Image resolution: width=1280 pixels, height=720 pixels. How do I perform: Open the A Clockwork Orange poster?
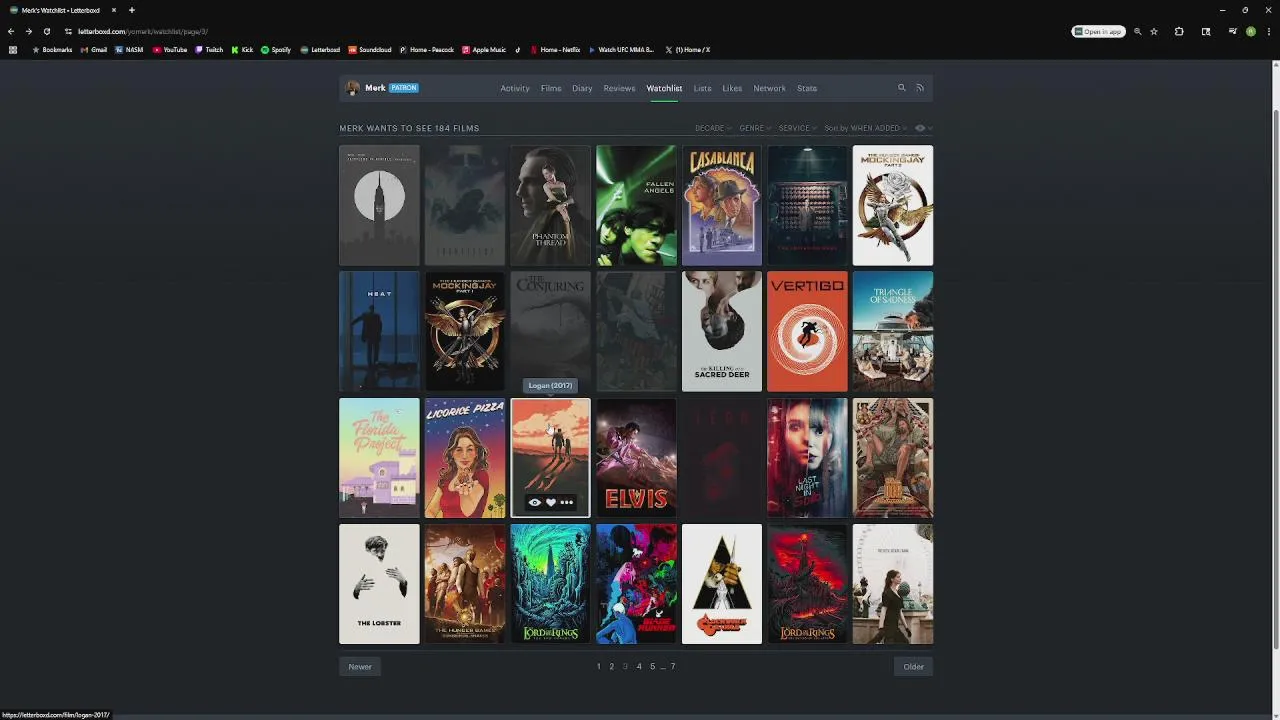(722, 584)
